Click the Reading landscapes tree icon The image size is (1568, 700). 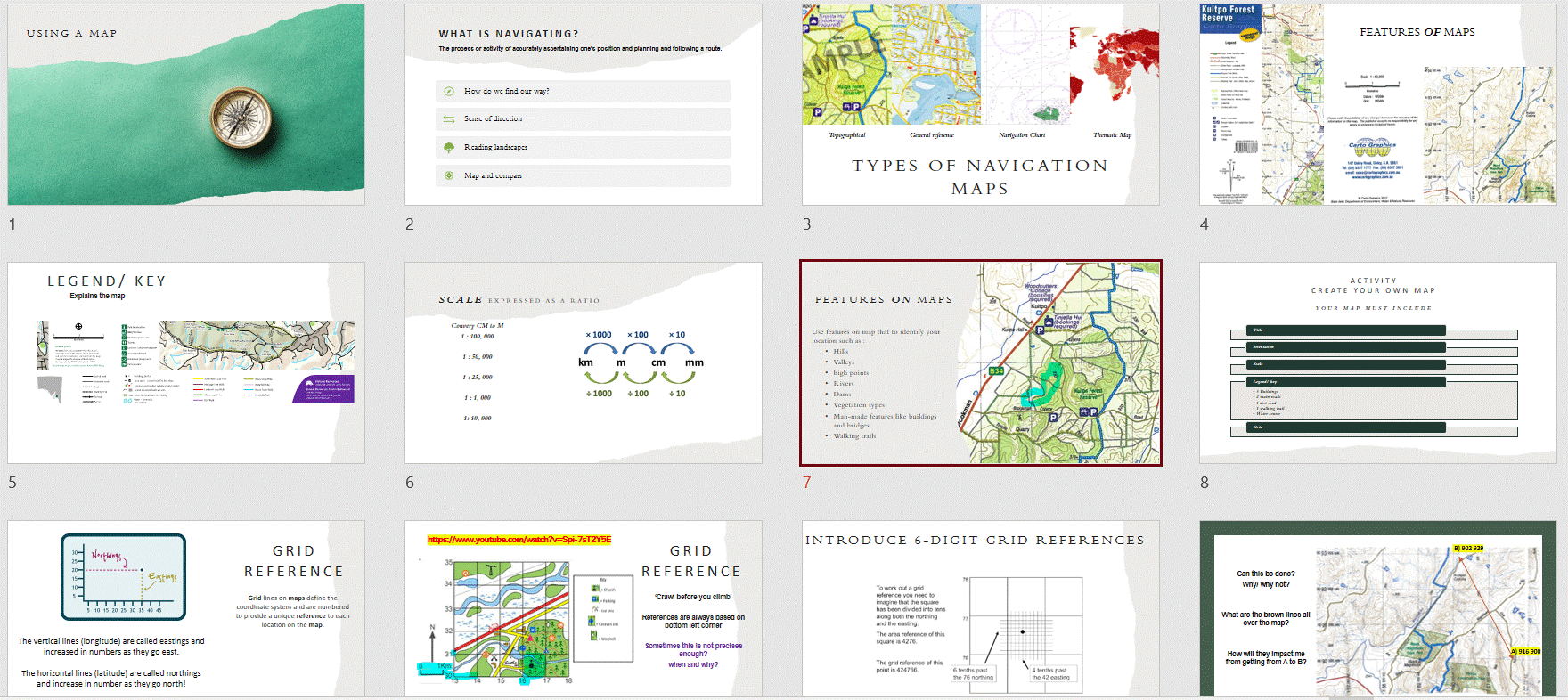coord(449,147)
